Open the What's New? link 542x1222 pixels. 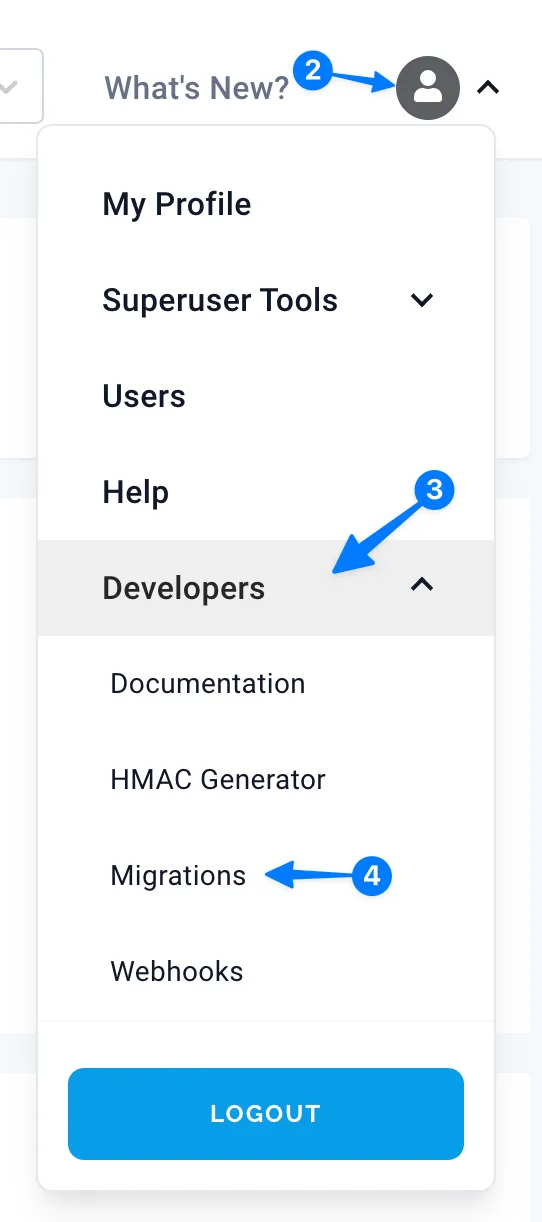197,88
